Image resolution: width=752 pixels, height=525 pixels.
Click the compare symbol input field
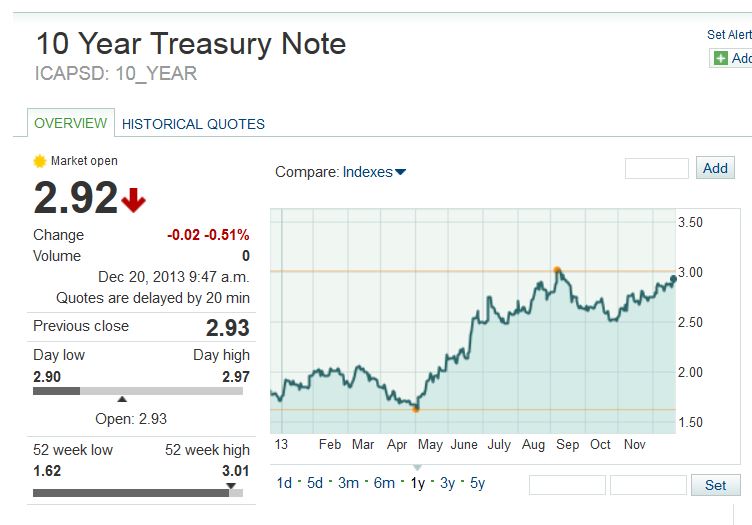click(x=656, y=168)
